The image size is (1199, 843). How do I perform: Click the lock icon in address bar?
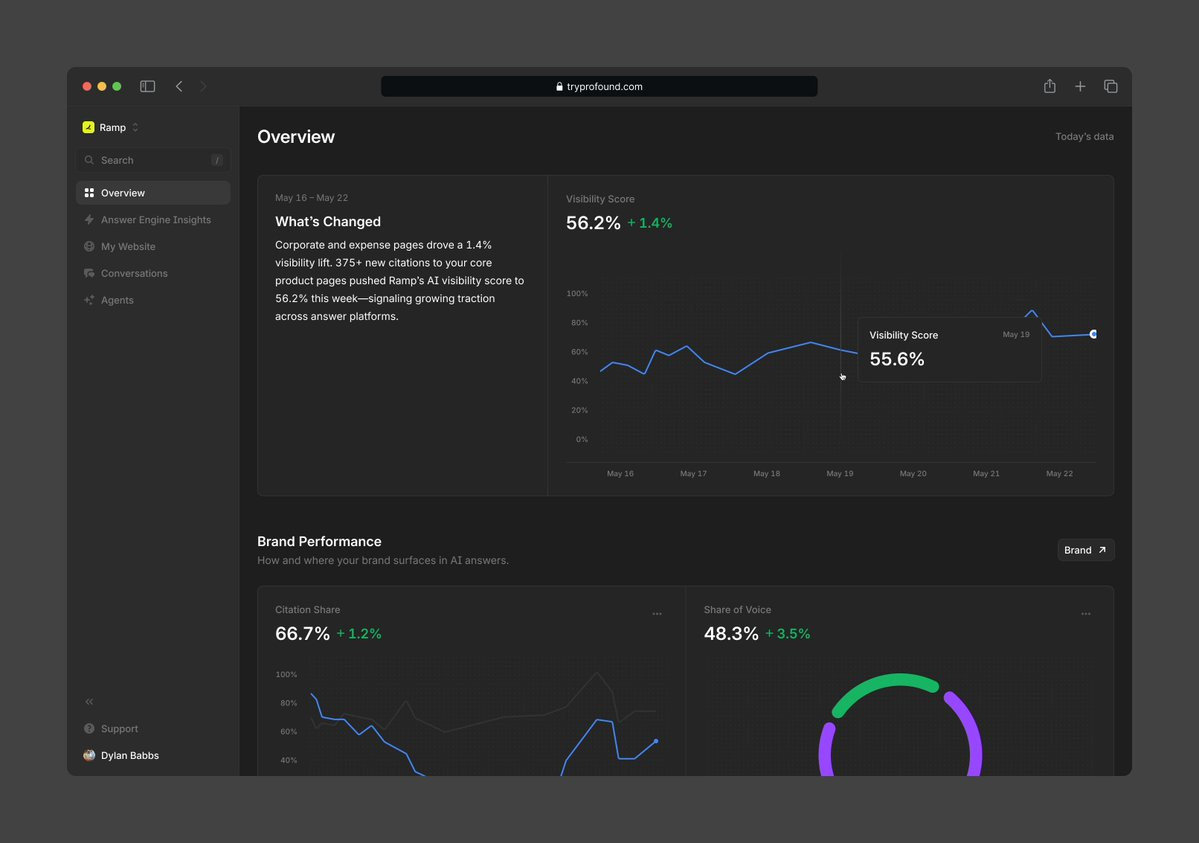click(x=560, y=86)
